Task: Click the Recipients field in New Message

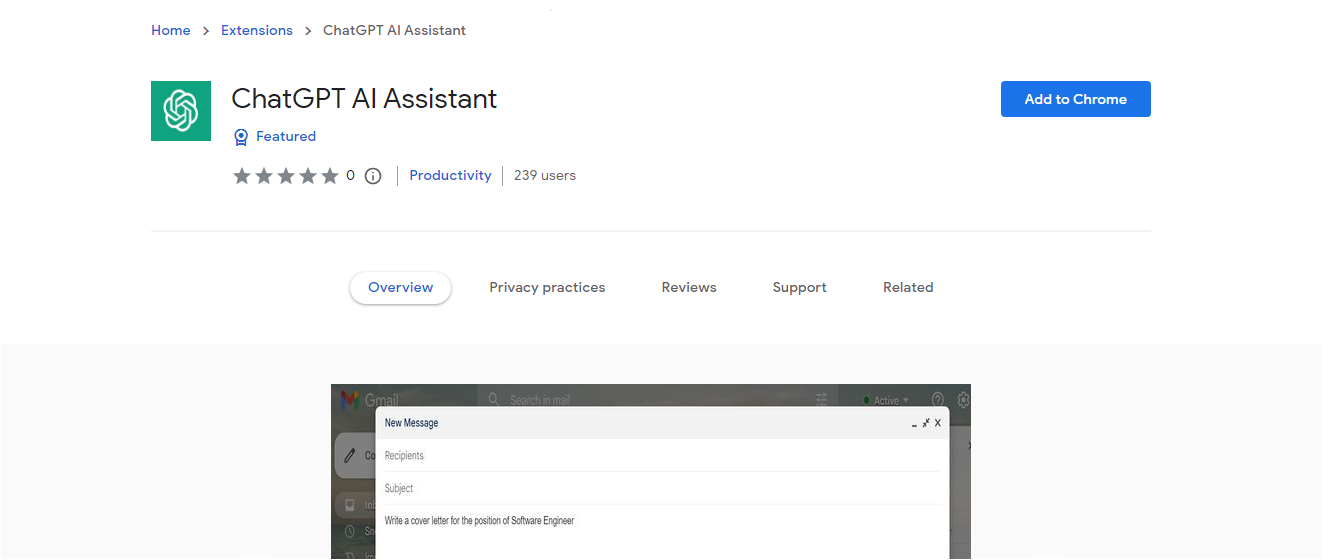Action: click(660, 456)
